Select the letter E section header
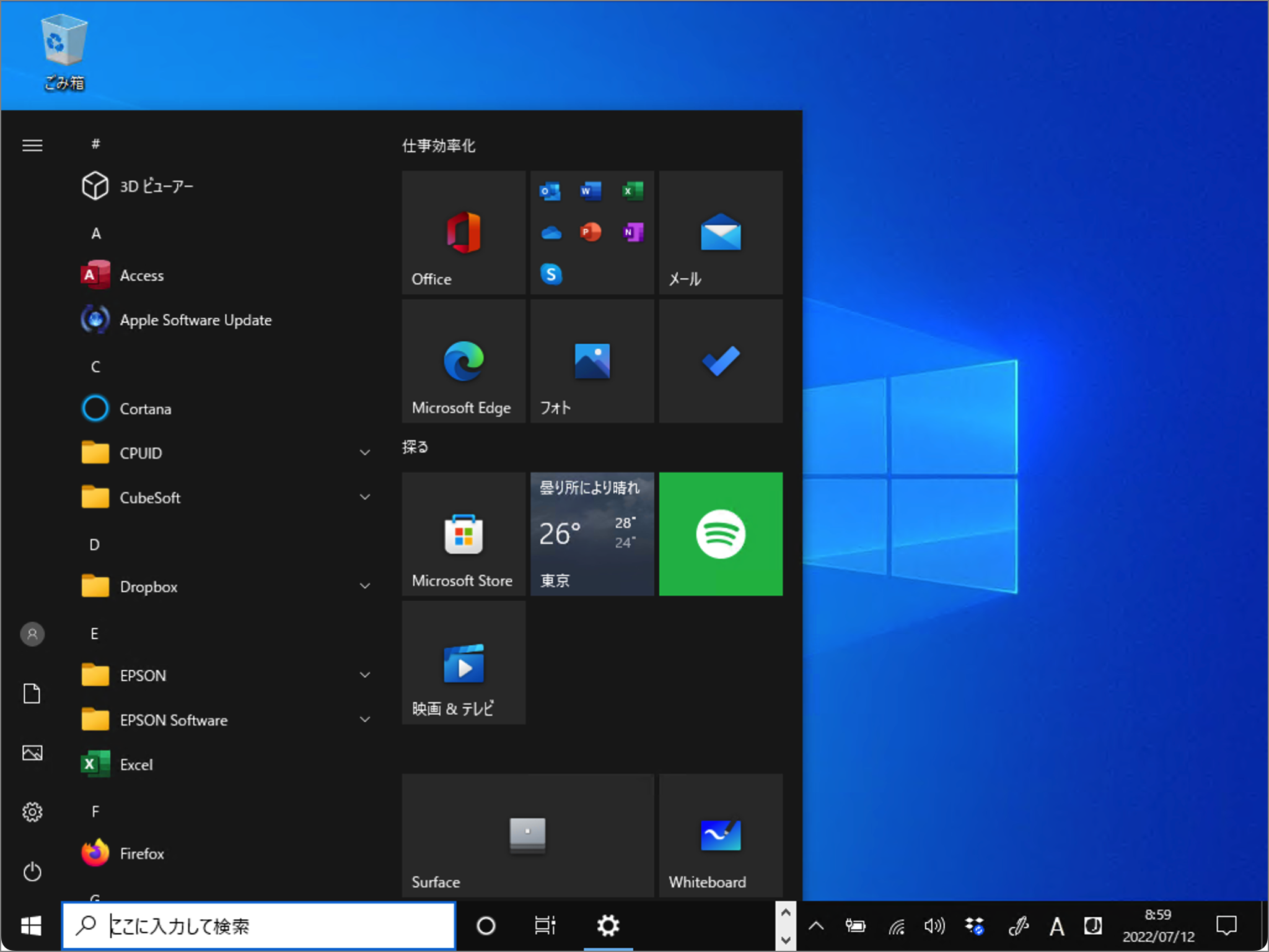Screen dimensions: 1269x952 pos(94,633)
